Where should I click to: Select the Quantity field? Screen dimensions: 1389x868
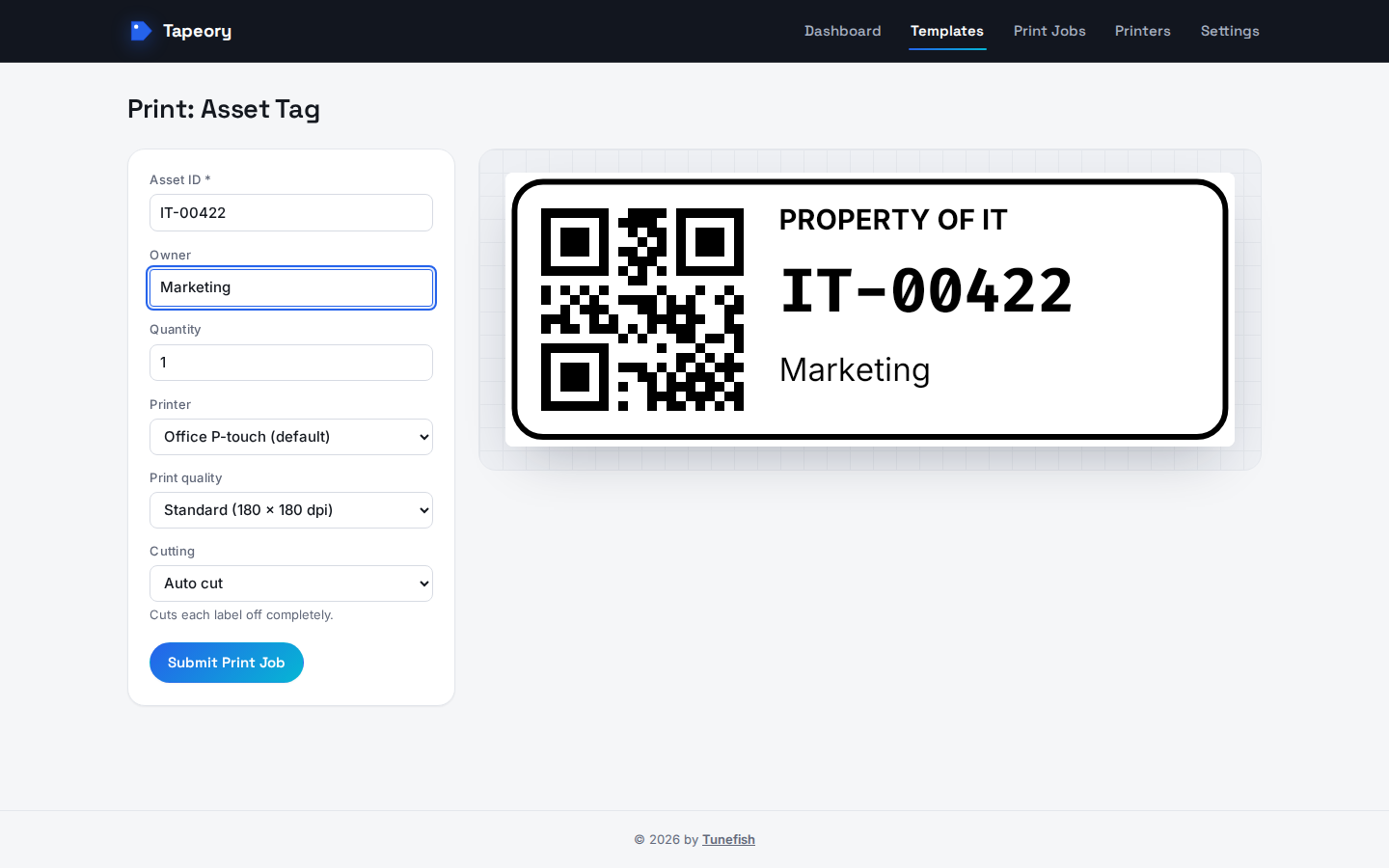tap(291, 363)
